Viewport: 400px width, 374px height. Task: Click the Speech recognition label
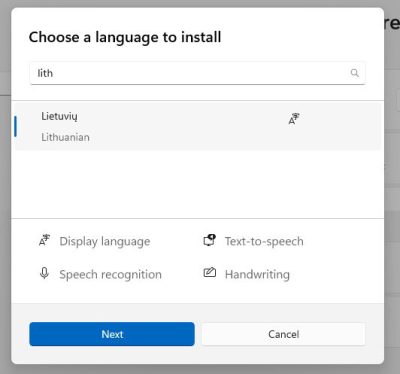[110, 275]
